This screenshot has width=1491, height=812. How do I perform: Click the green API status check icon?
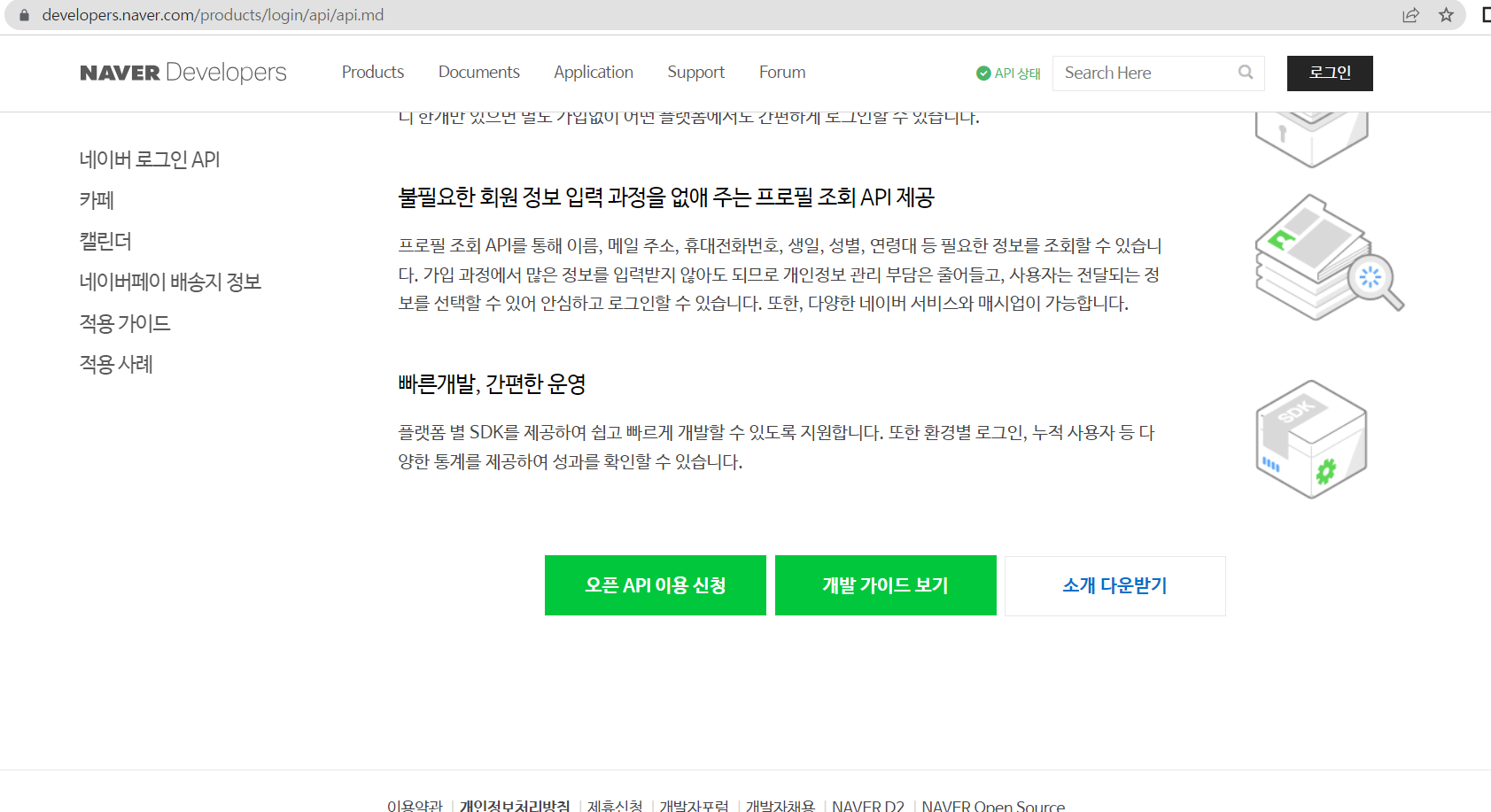(983, 73)
